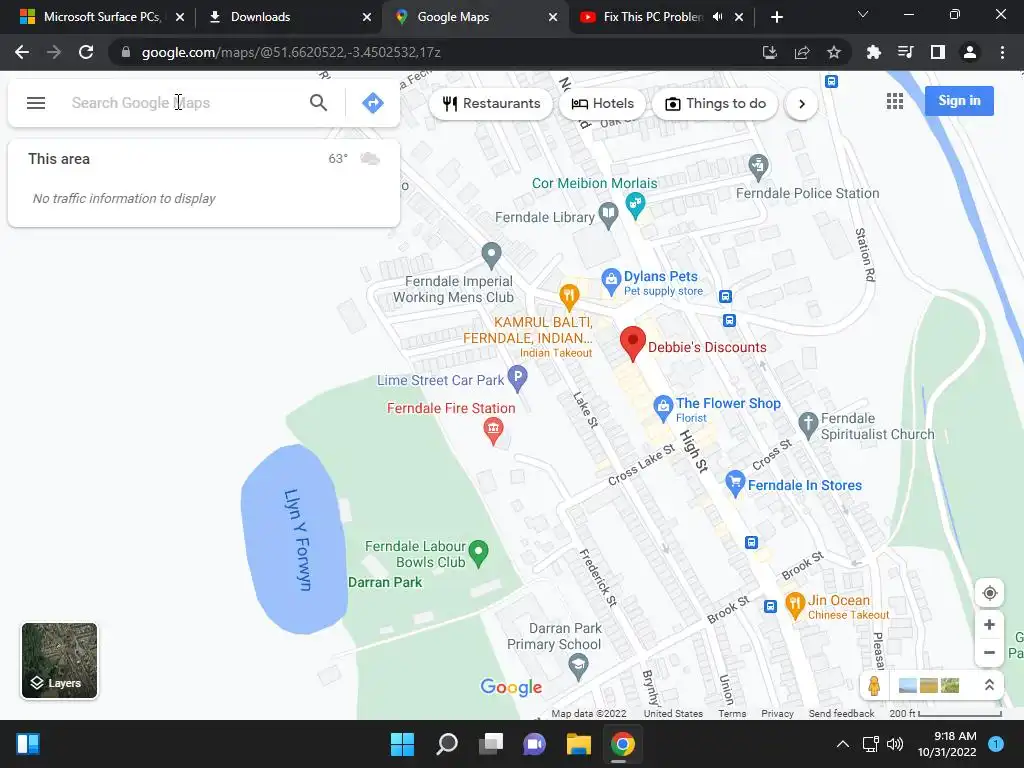
Task: Open Directions with the blue arrow icon
Action: pos(372,103)
